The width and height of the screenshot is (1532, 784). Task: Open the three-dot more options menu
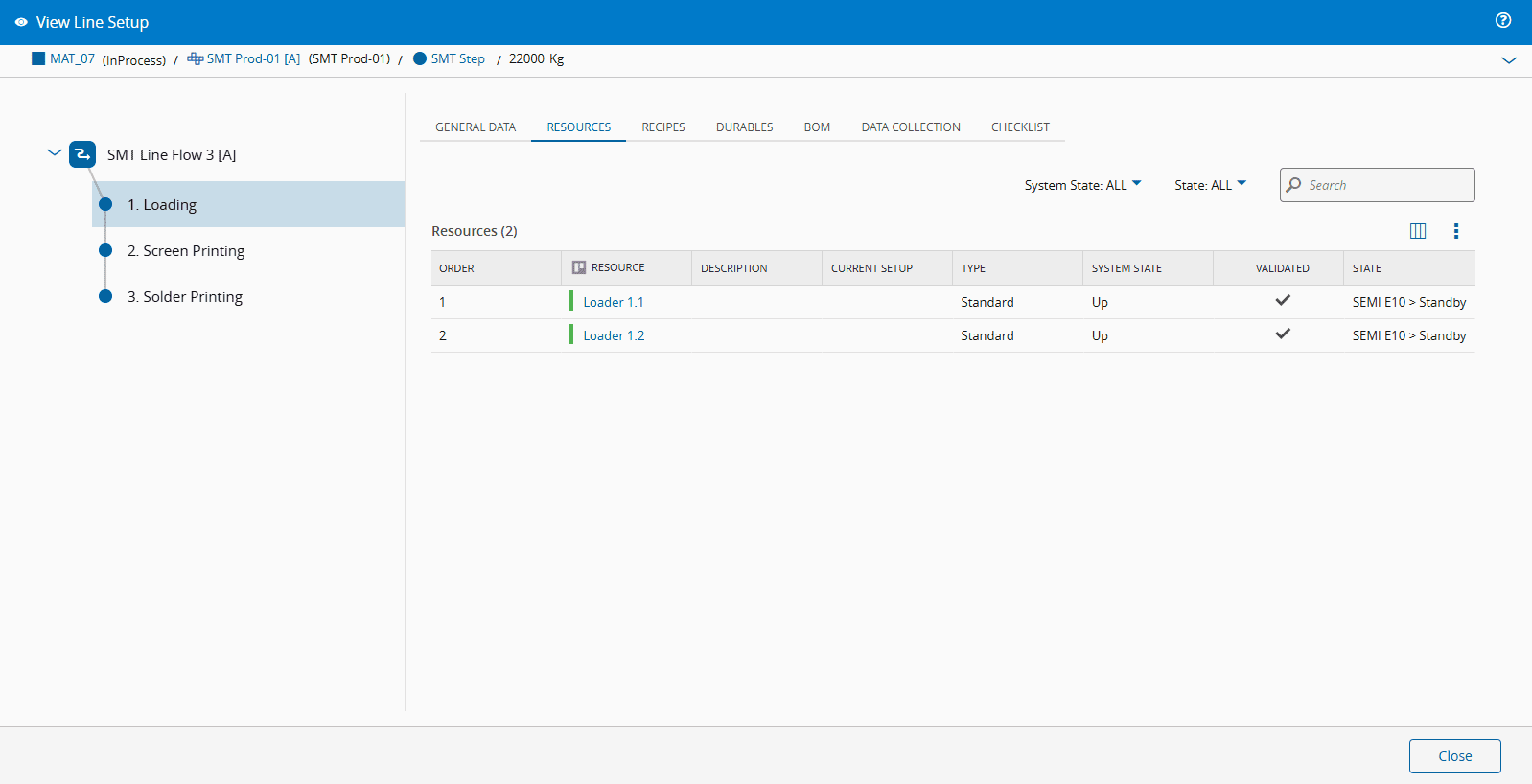coord(1455,231)
